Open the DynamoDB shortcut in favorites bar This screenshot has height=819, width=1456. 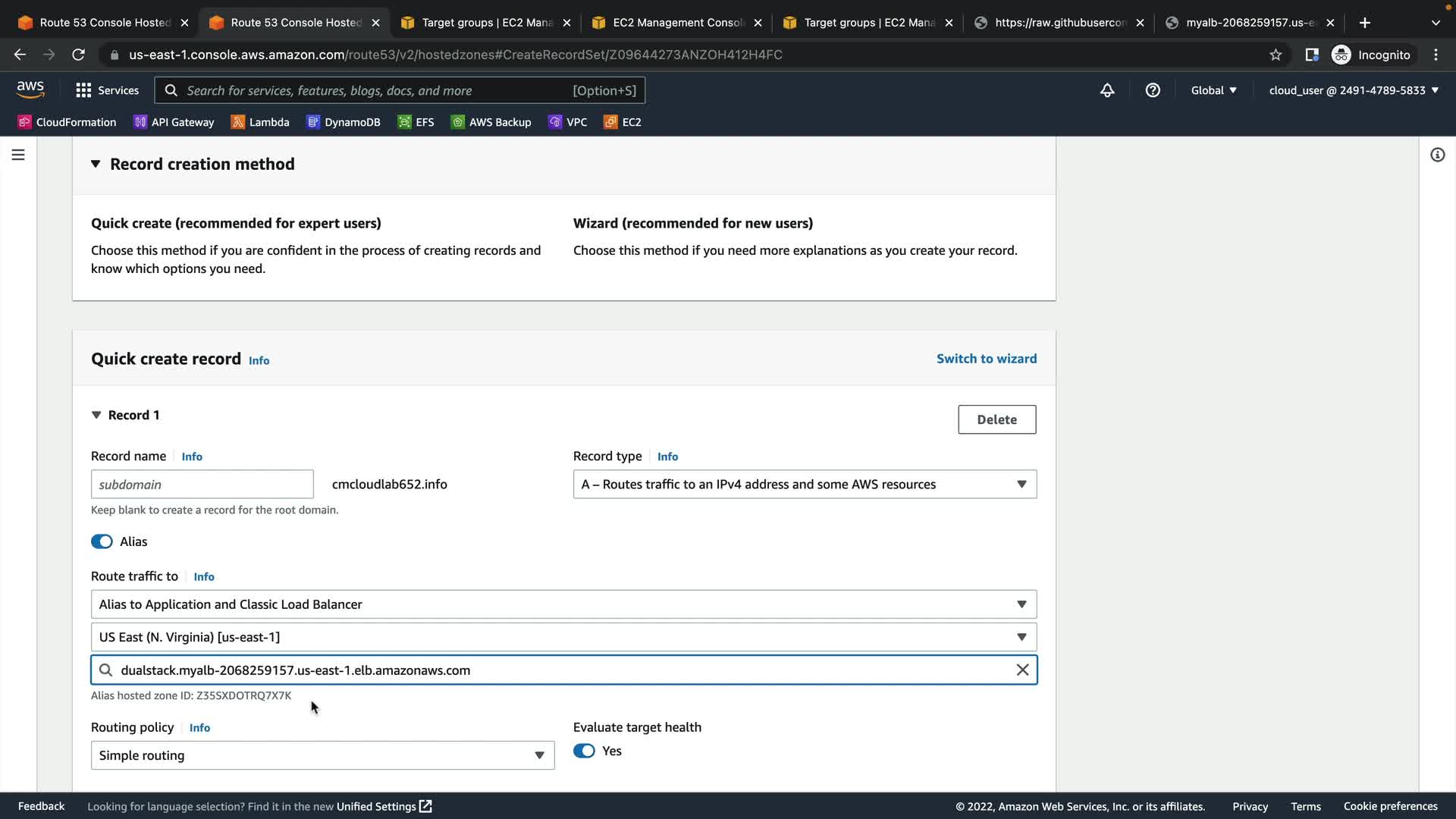click(x=344, y=122)
